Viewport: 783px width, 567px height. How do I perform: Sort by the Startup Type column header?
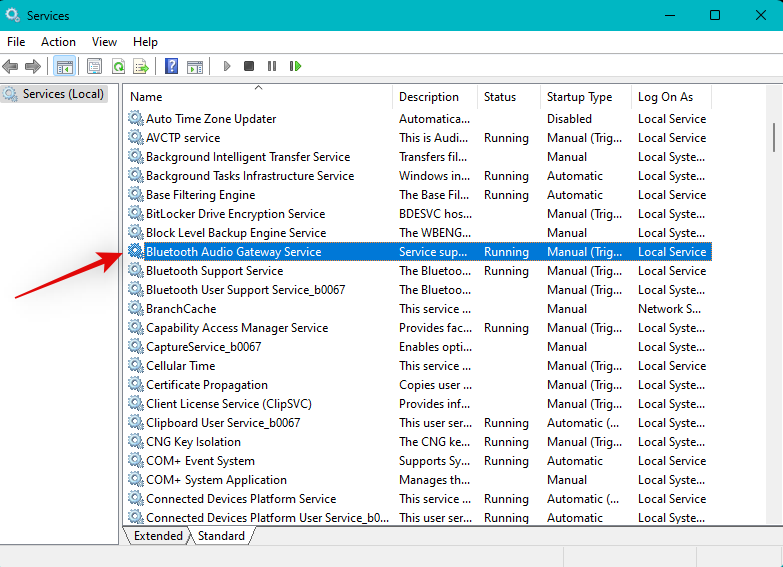586,97
